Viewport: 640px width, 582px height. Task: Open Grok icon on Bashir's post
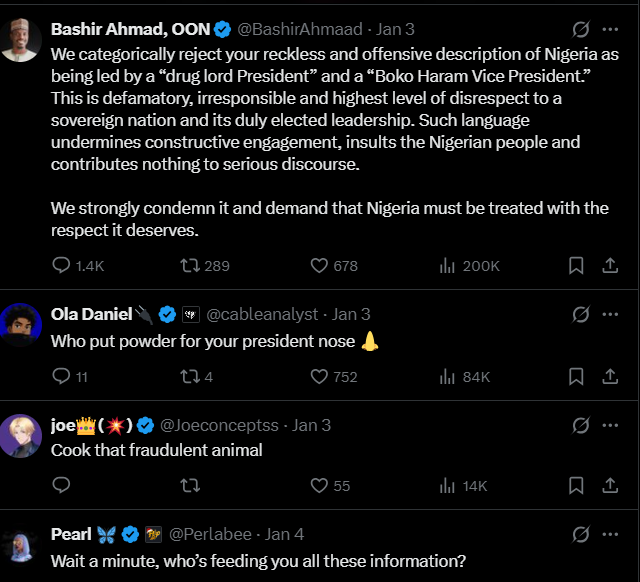(580, 29)
